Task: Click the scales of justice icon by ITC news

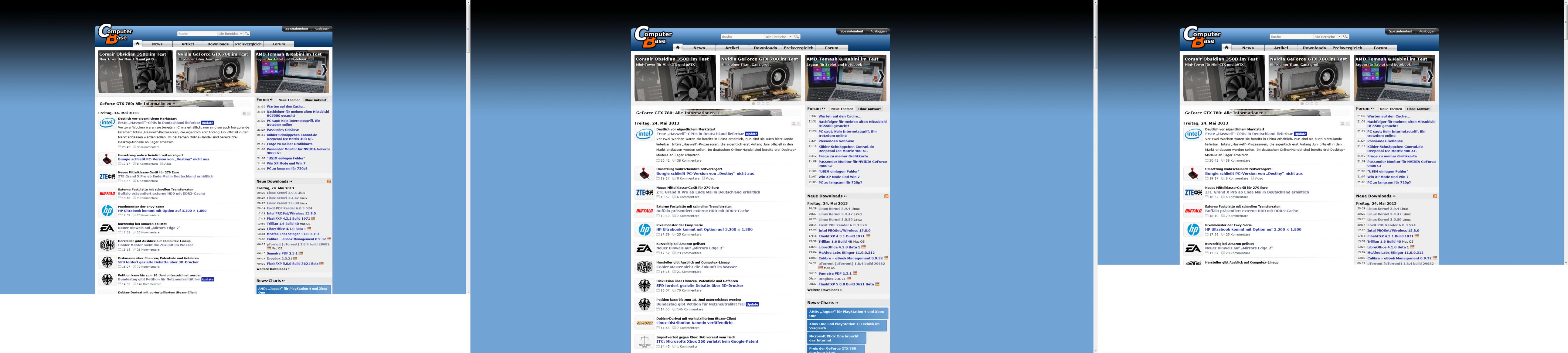Action: (x=644, y=341)
